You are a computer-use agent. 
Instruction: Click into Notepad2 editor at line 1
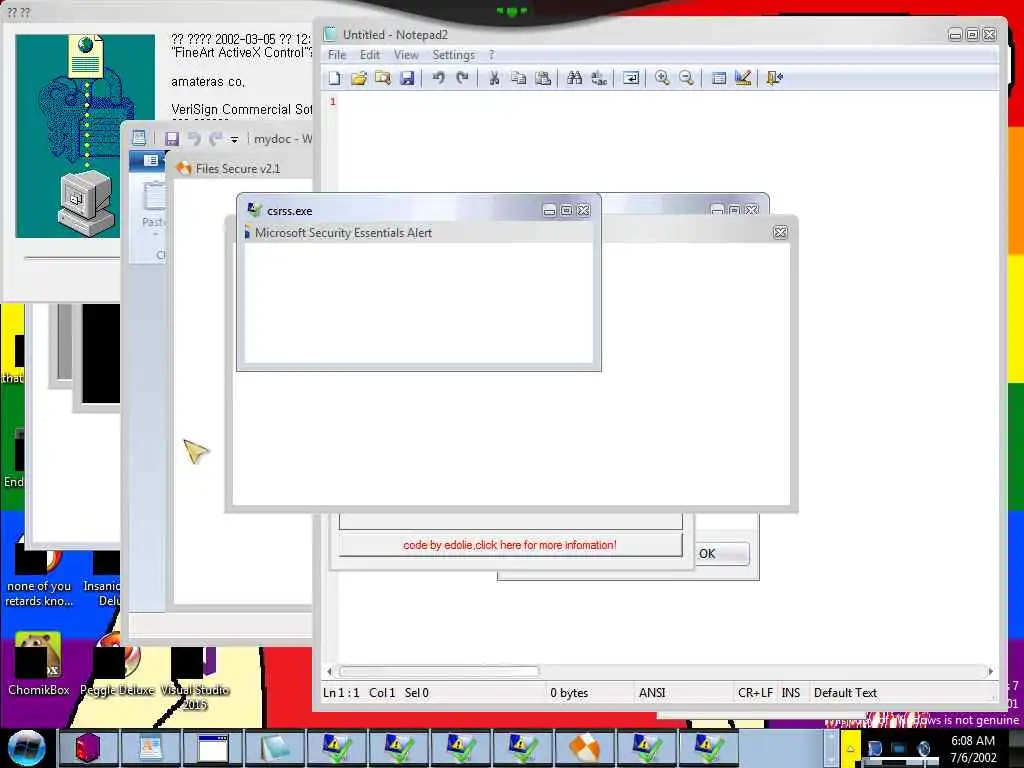pos(666,102)
